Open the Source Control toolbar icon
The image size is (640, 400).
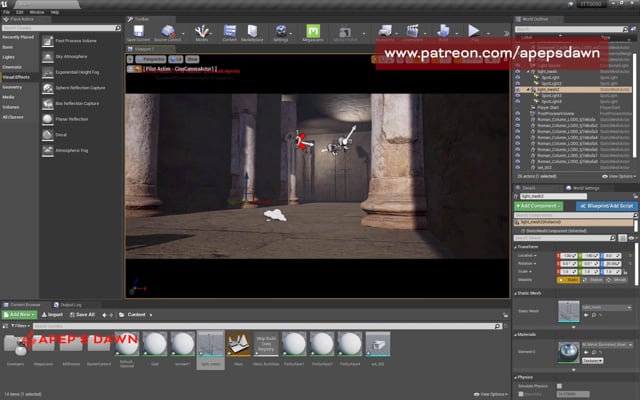click(168, 31)
